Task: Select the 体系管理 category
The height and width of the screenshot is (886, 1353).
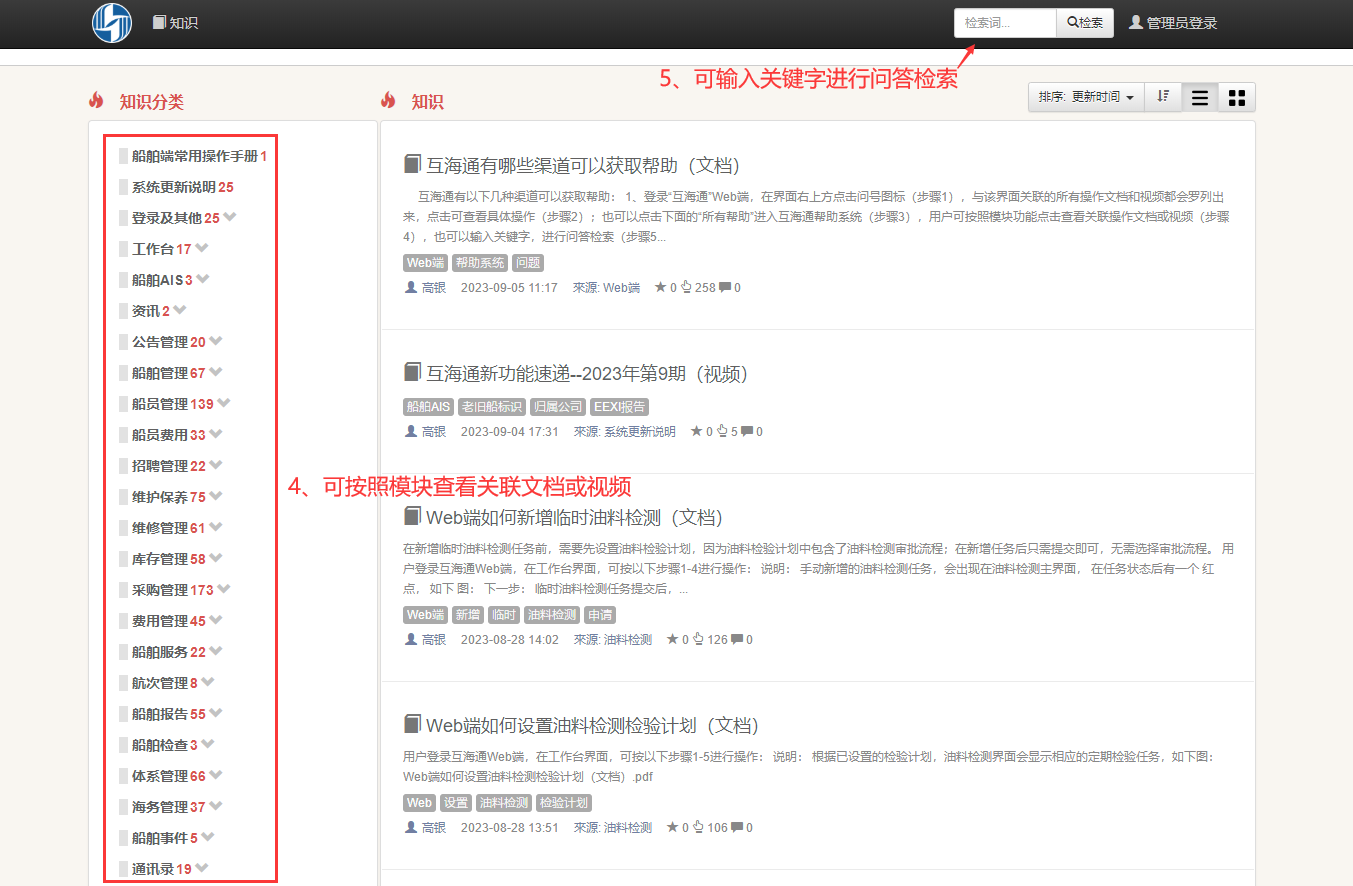Action: (x=160, y=776)
